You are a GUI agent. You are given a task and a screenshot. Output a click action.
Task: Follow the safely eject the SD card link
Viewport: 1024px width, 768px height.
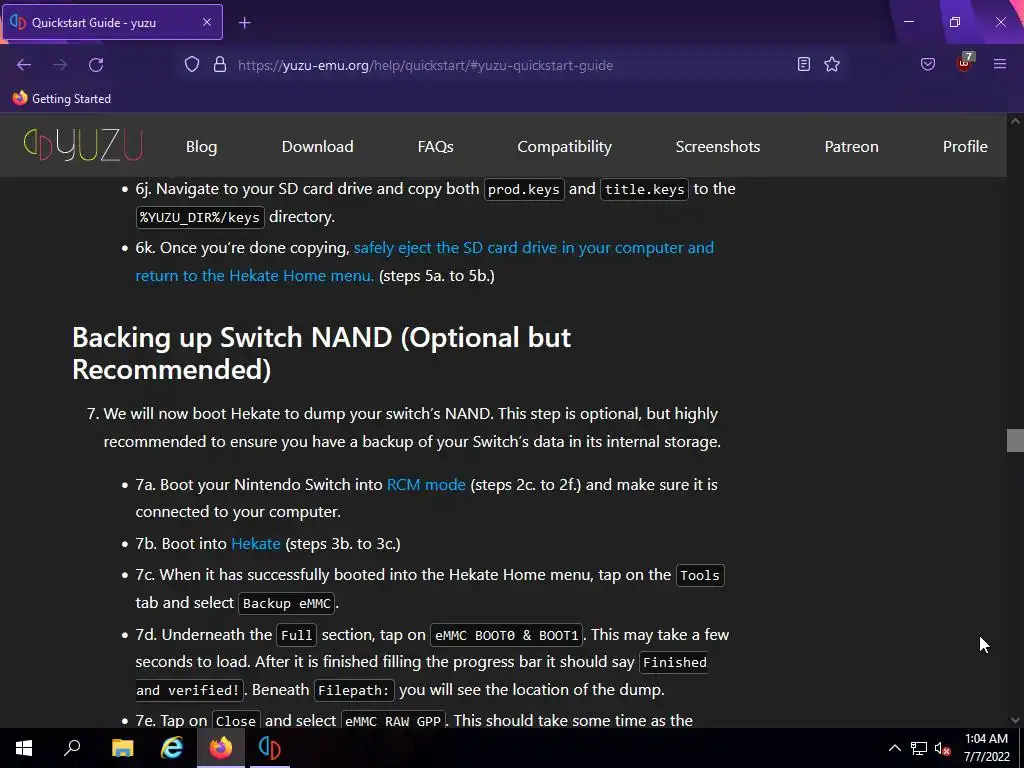pos(424,261)
